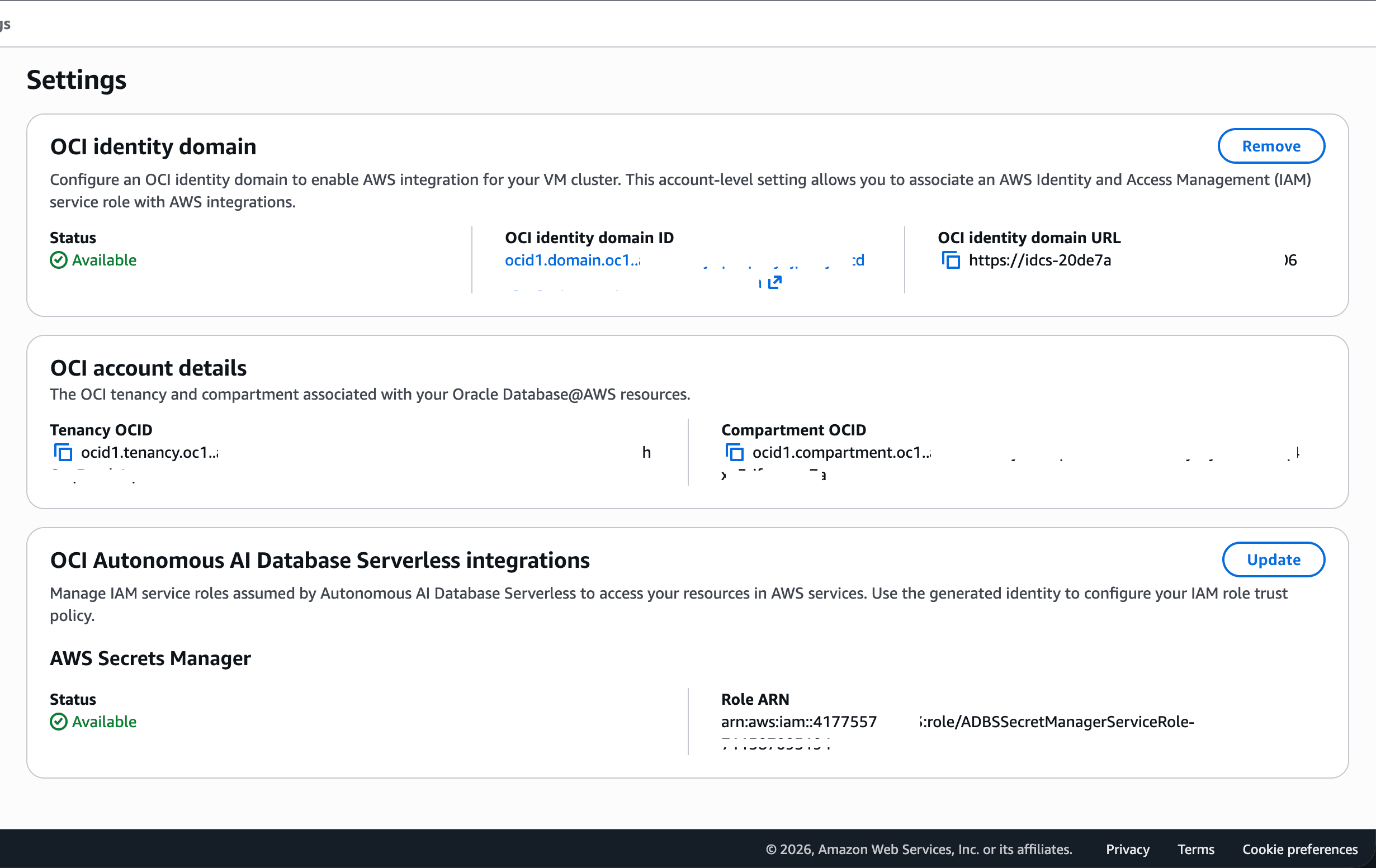Select the AWS Secrets Manager subheading

(150, 658)
